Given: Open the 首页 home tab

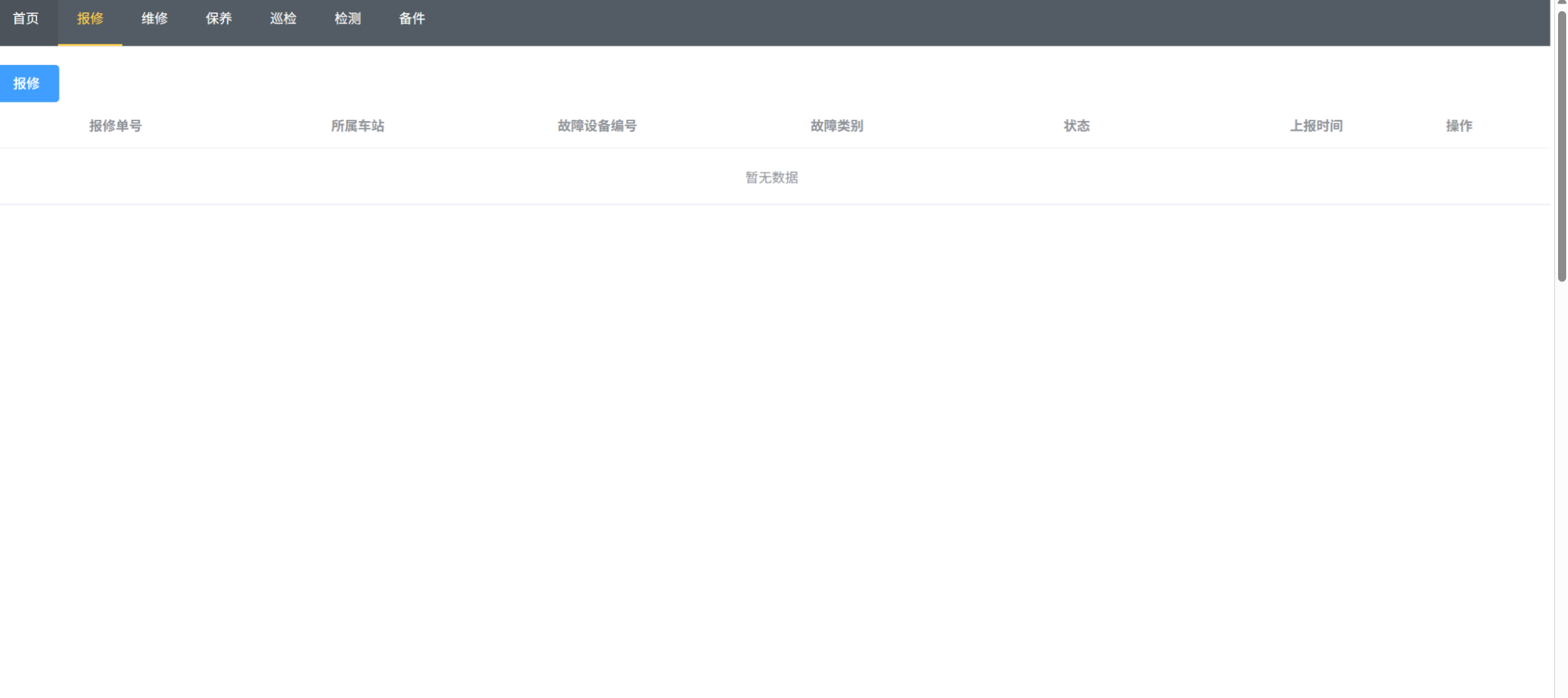Looking at the screenshot, I should (x=26, y=19).
